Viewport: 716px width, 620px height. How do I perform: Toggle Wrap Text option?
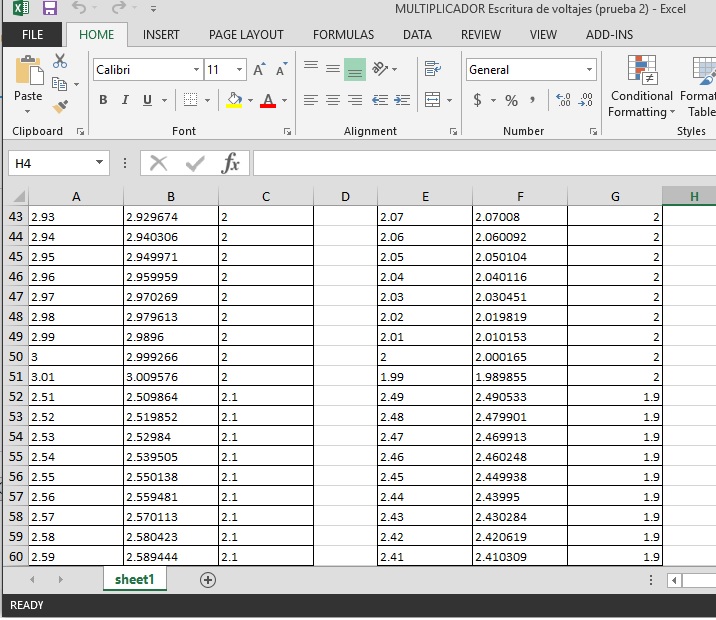(x=432, y=69)
